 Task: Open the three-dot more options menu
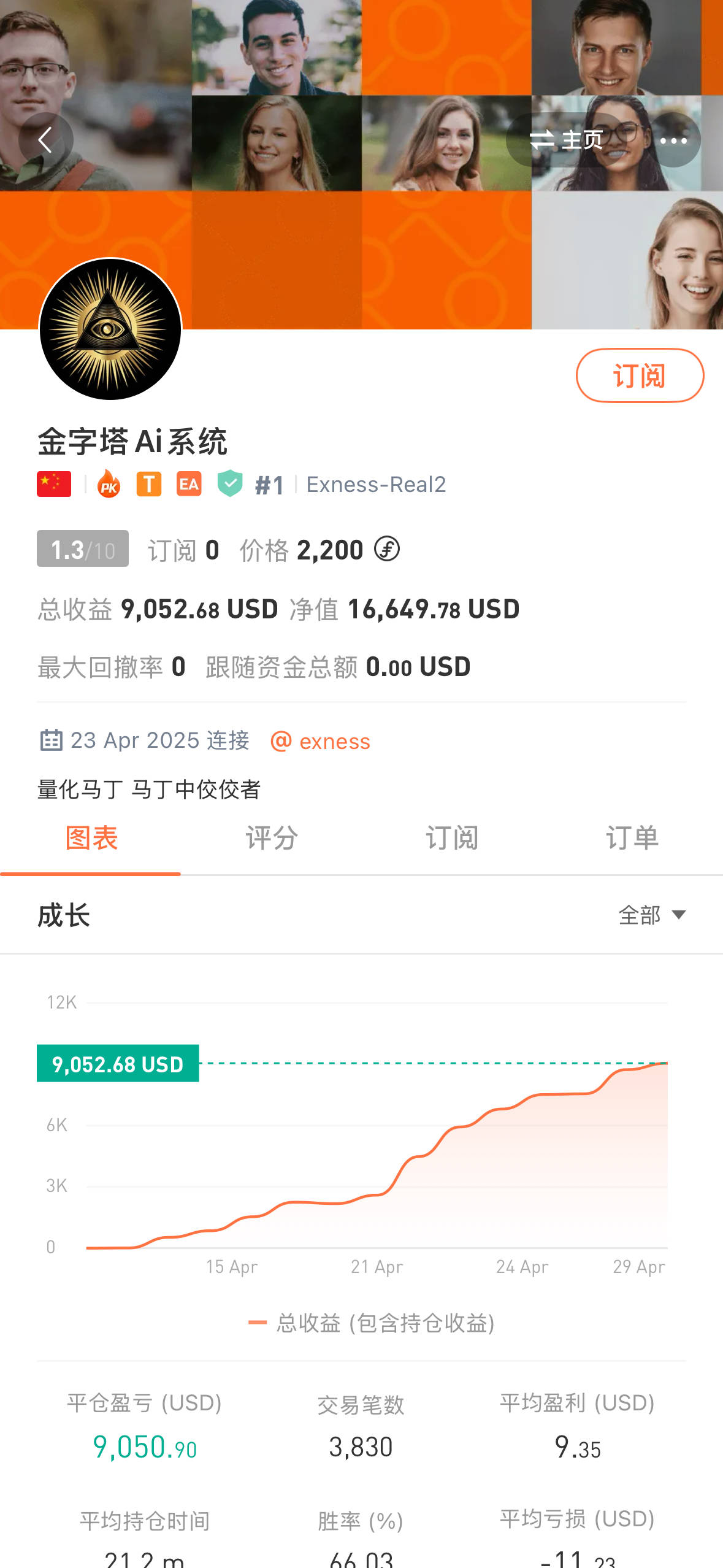tap(673, 140)
